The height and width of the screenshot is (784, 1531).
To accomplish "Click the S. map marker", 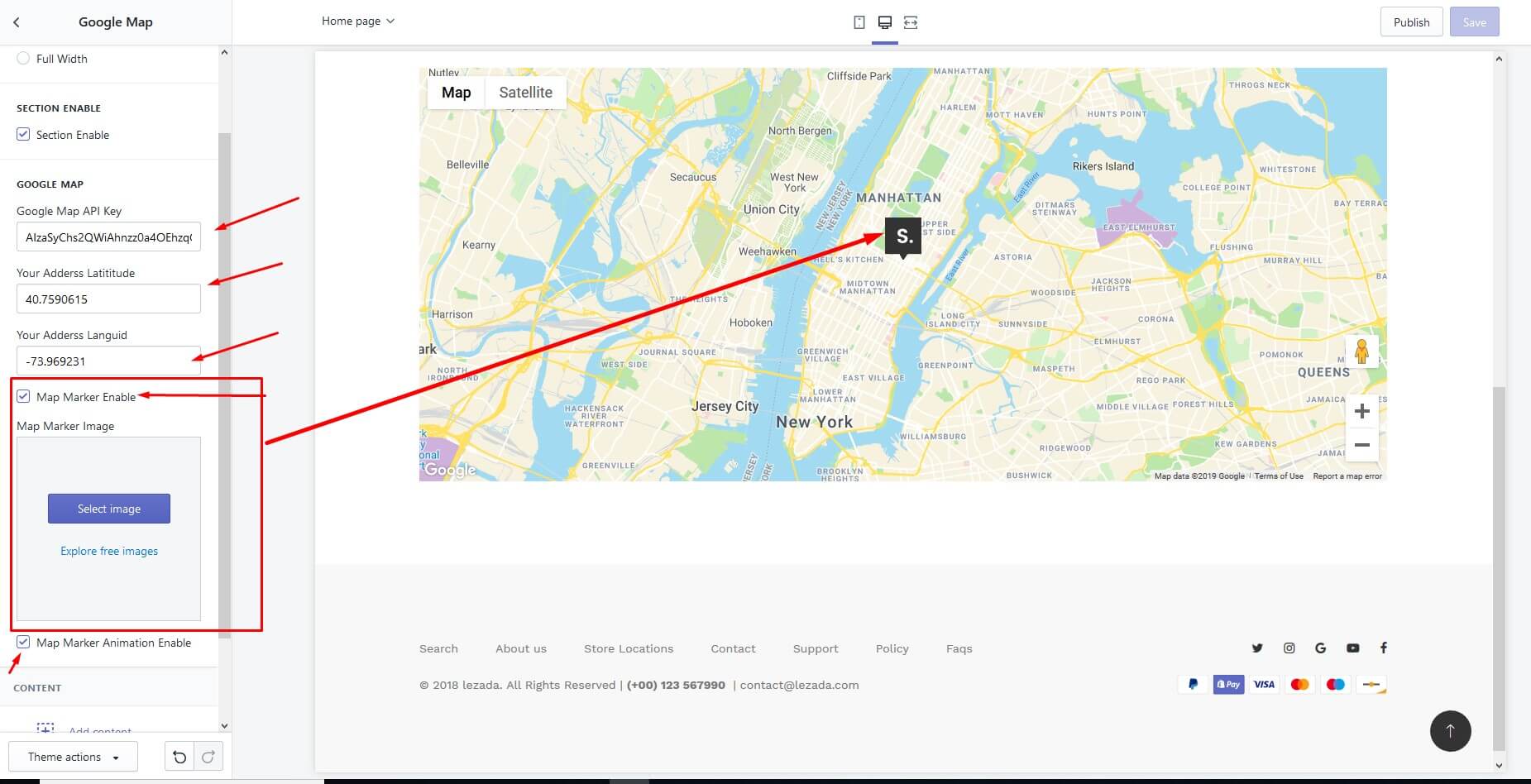I will (x=903, y=237).
